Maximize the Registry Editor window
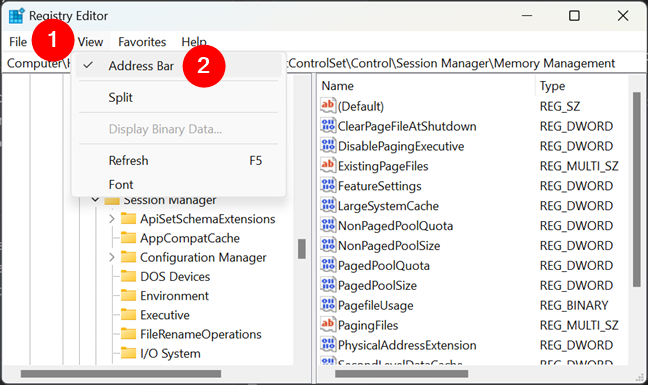This screenshot has width=648, height=385. point(574,16)
